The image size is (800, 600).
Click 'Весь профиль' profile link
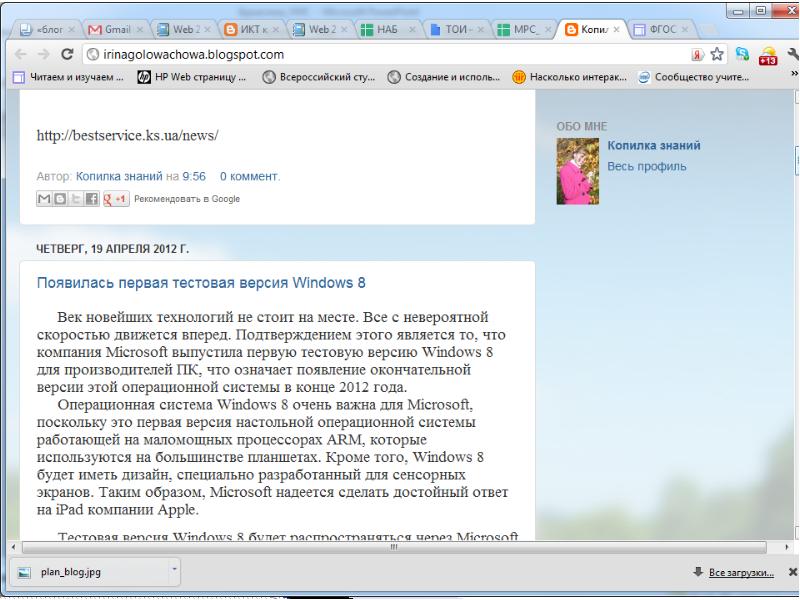click(647, 165)
